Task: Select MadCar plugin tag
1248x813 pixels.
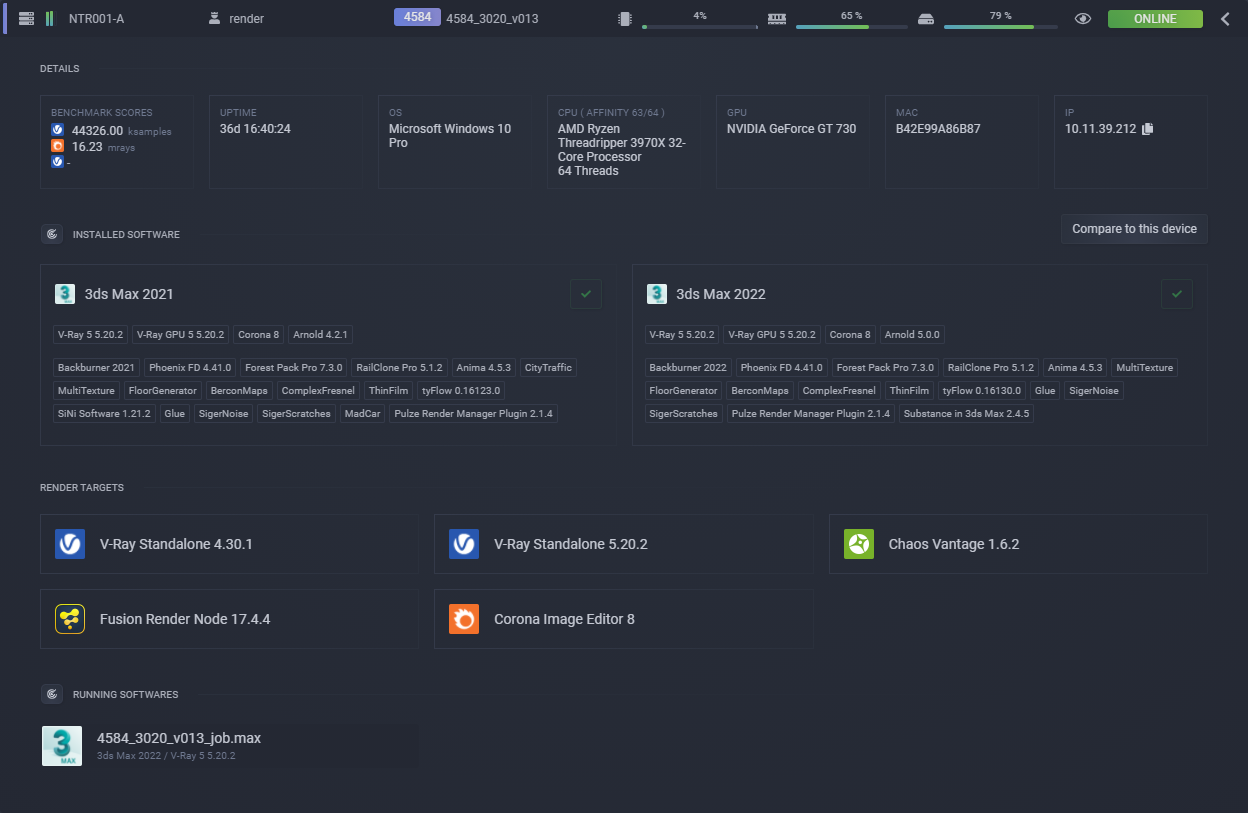Action: tap(362, 414)
